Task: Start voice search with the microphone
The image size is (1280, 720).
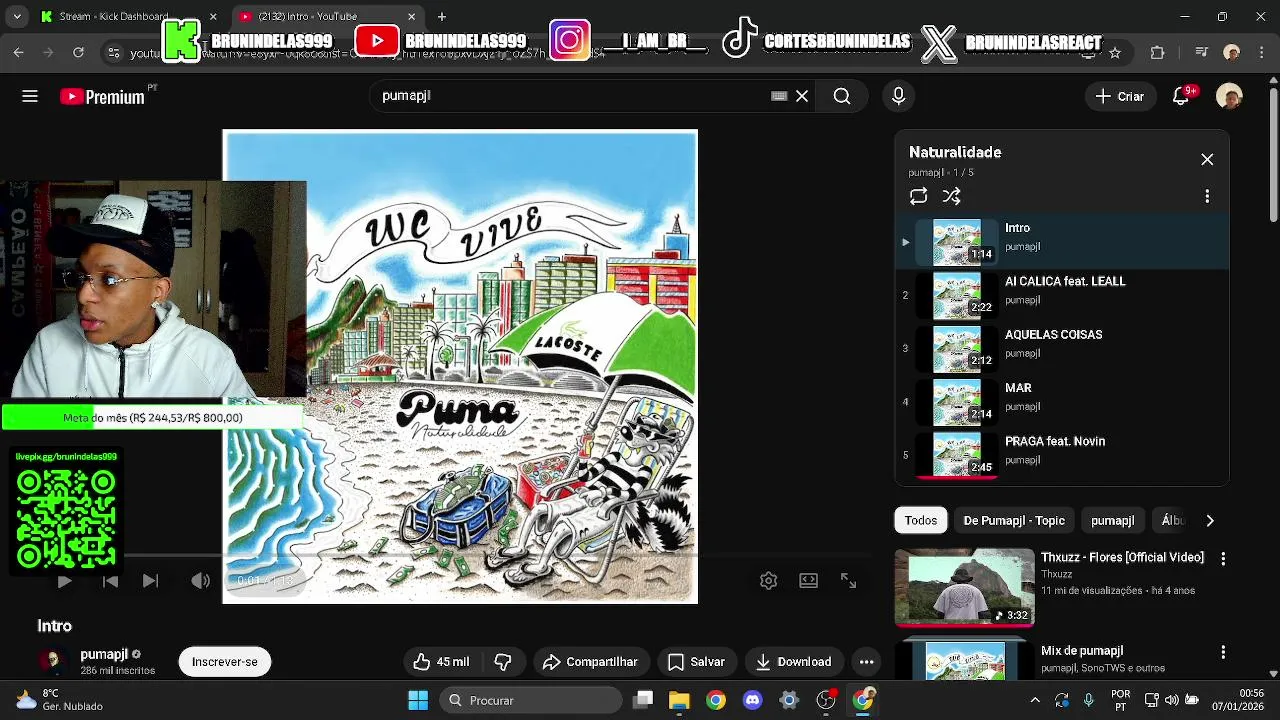Action: pos(898,96)
